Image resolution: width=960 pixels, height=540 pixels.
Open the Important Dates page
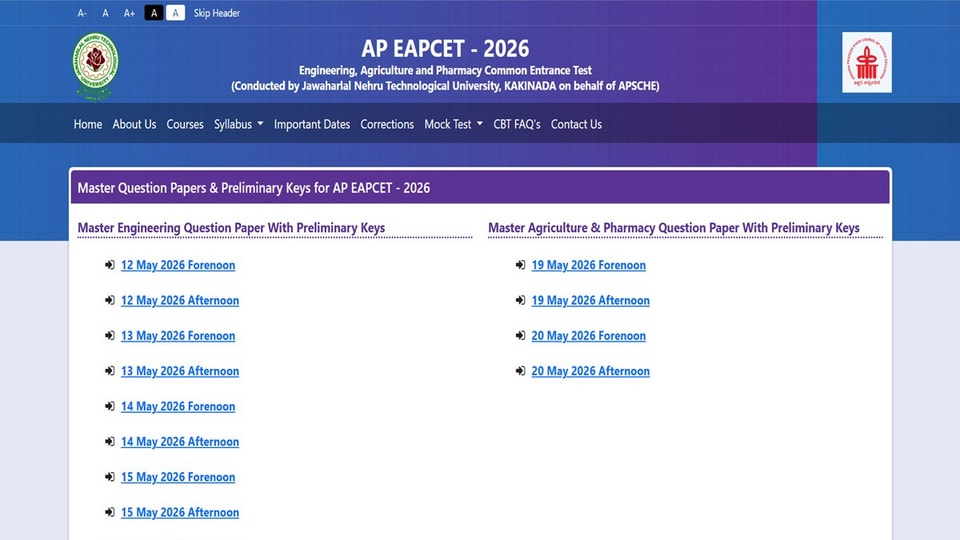(x=312, y=124)
